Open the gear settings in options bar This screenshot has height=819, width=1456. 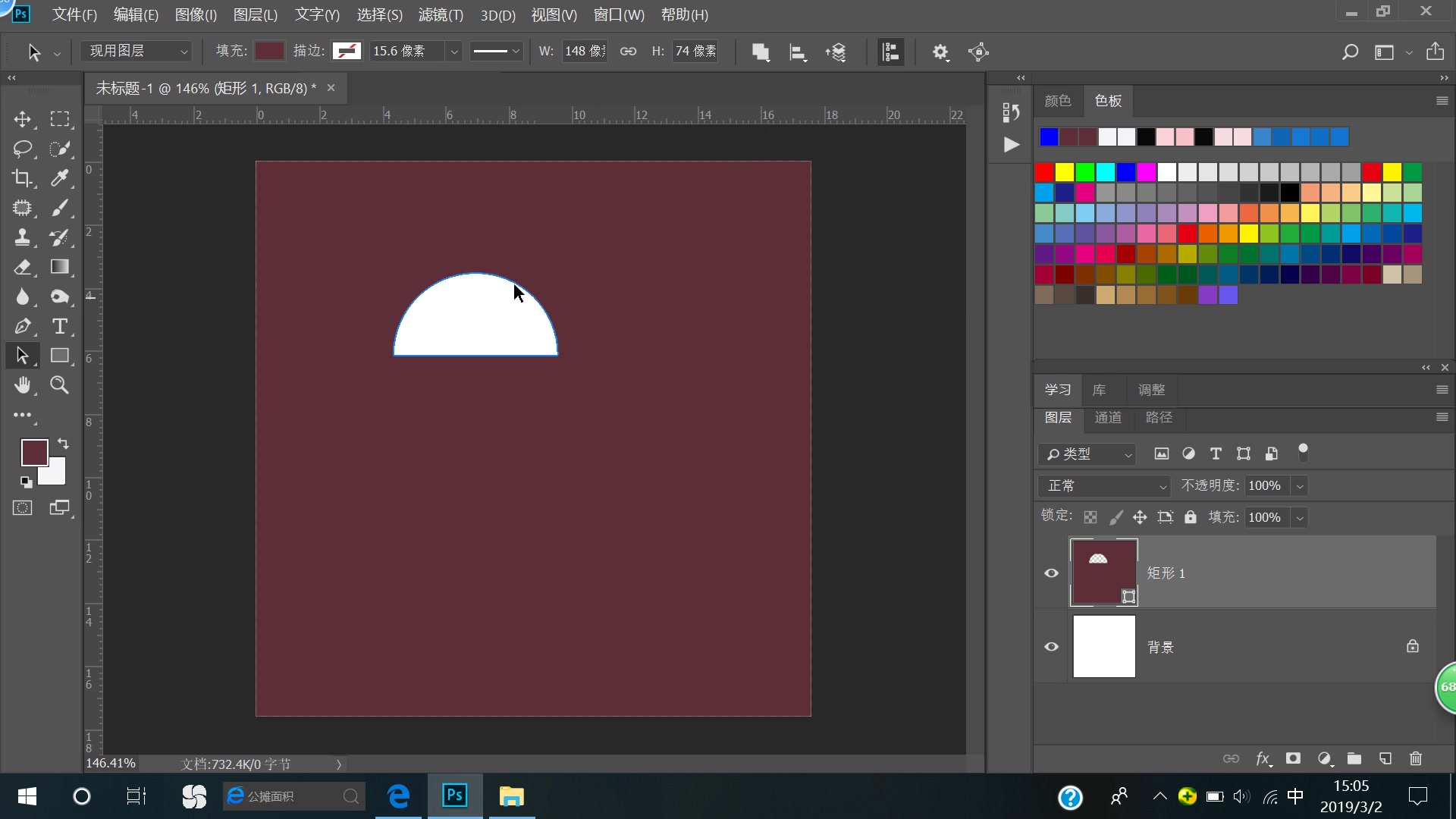pyautogui.click(x=940, y=52)
